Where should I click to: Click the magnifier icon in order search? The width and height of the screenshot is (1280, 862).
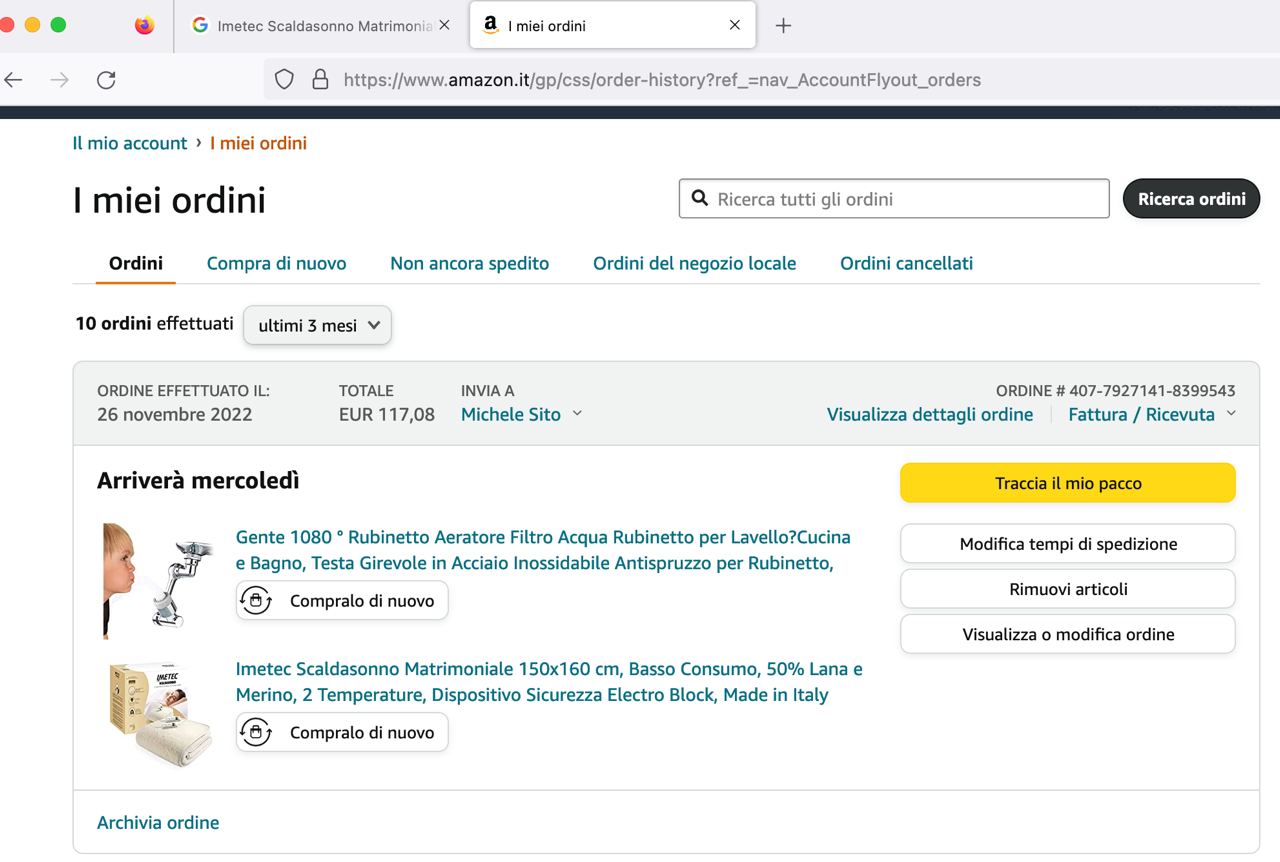(700, 198)
